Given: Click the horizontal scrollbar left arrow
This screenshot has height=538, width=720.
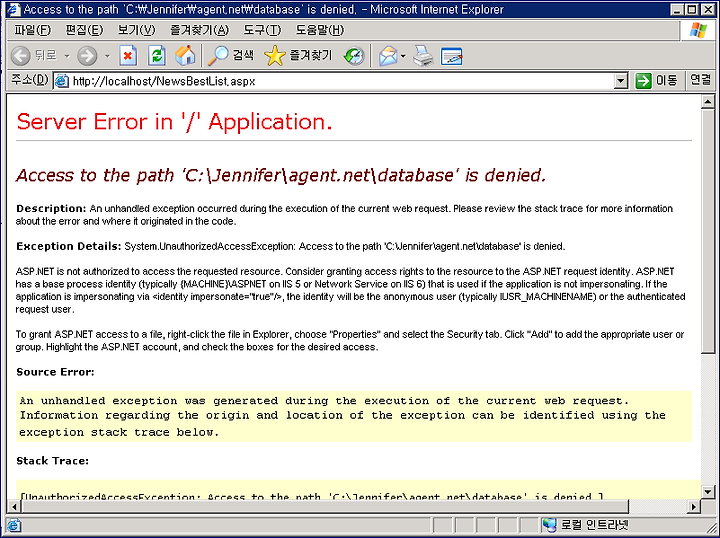Looking at the screenshot, I should pos(15,507).
